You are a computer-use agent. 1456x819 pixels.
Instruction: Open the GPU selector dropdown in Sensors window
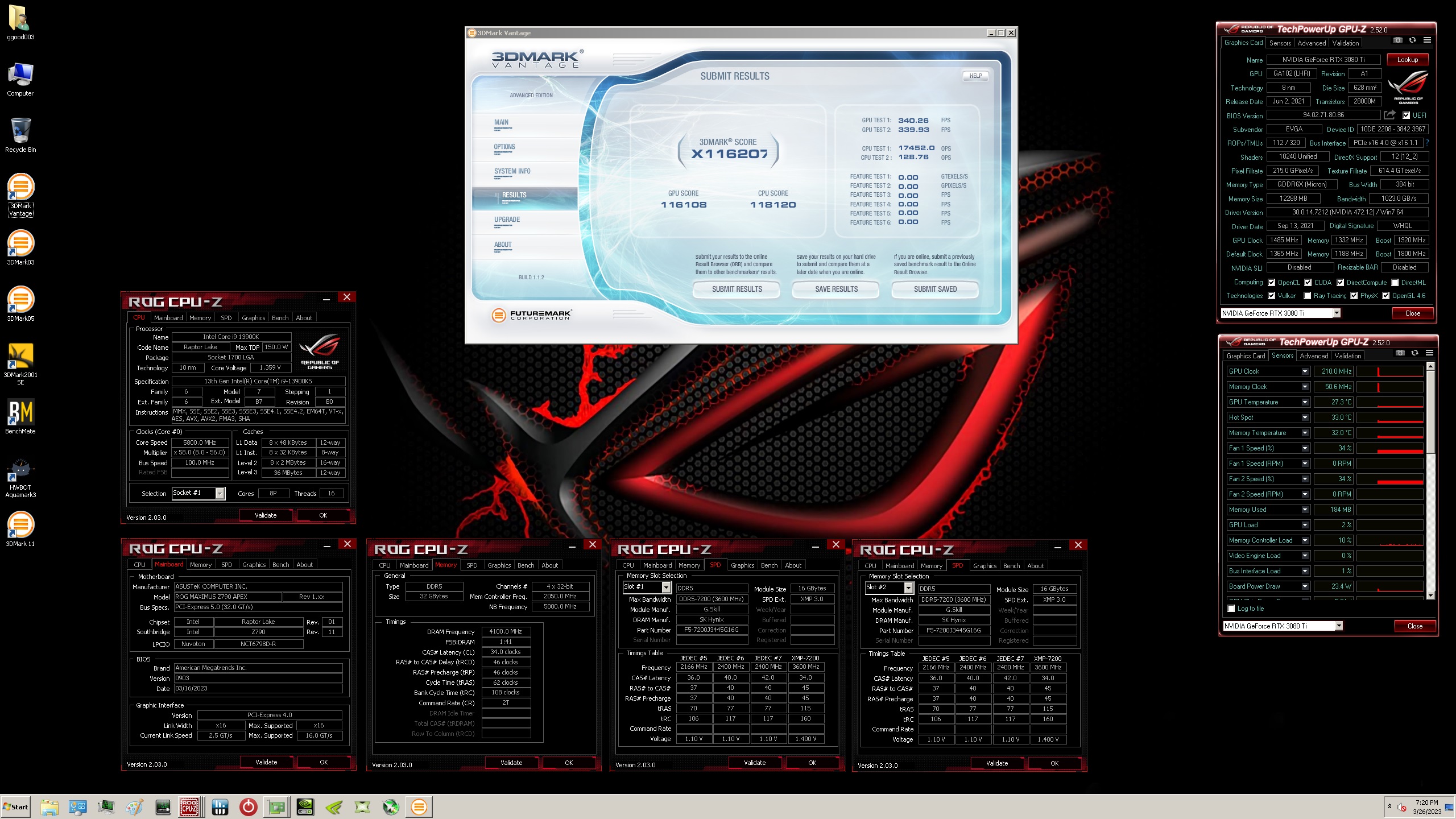pos(1339,626)
